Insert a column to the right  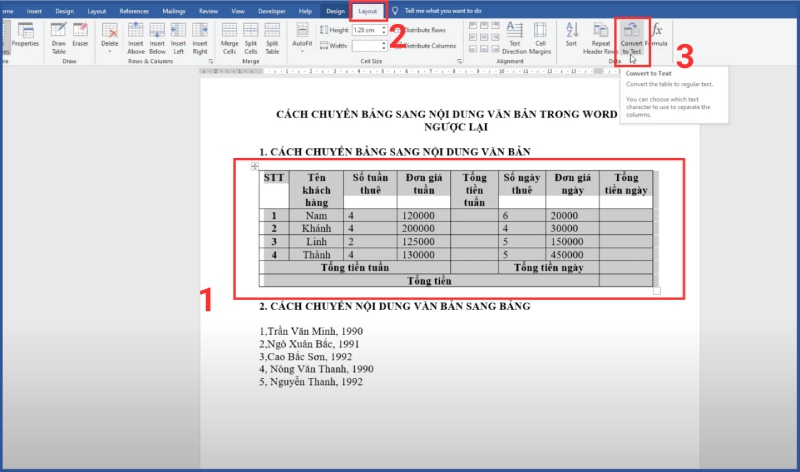[x=200, y=38]
